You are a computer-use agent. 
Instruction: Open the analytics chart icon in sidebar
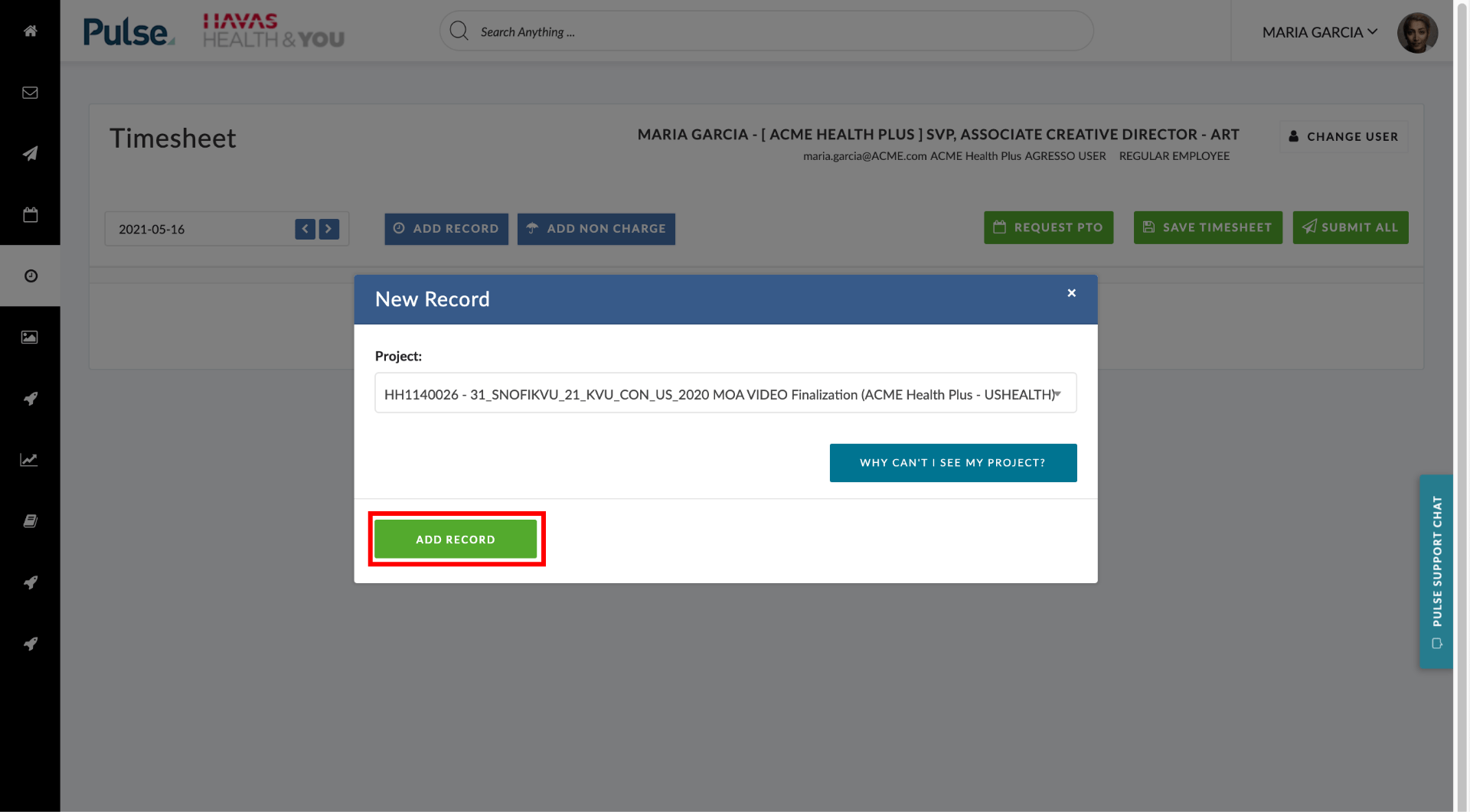[31, 459]
